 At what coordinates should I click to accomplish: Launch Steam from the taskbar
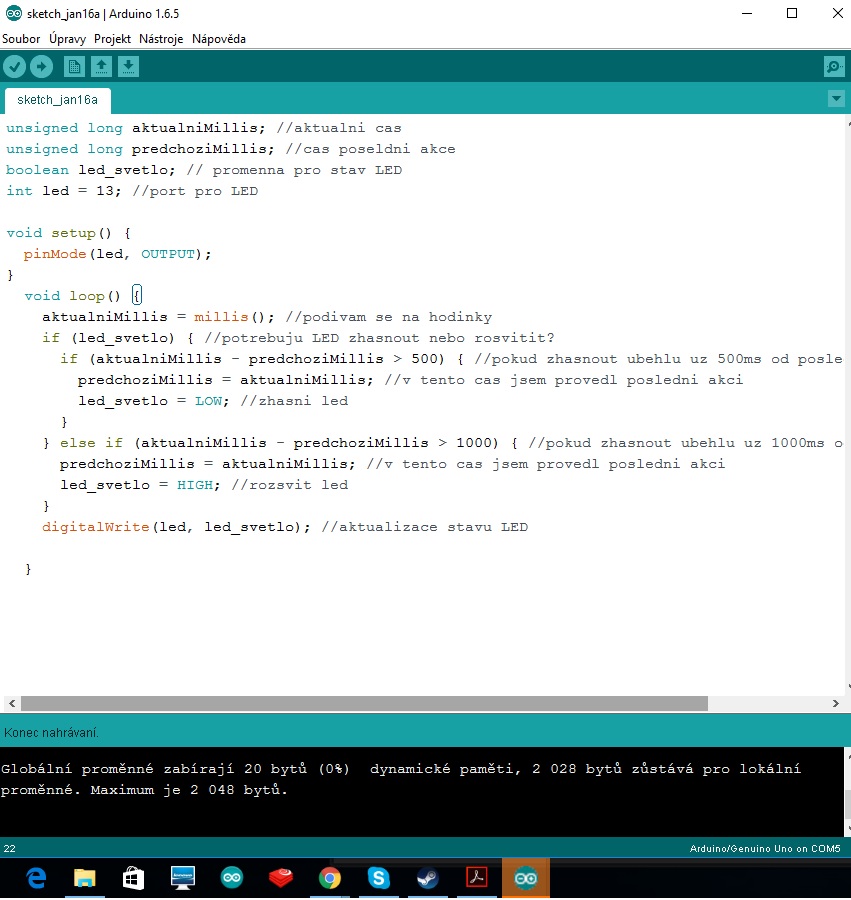tap(428, 878)
